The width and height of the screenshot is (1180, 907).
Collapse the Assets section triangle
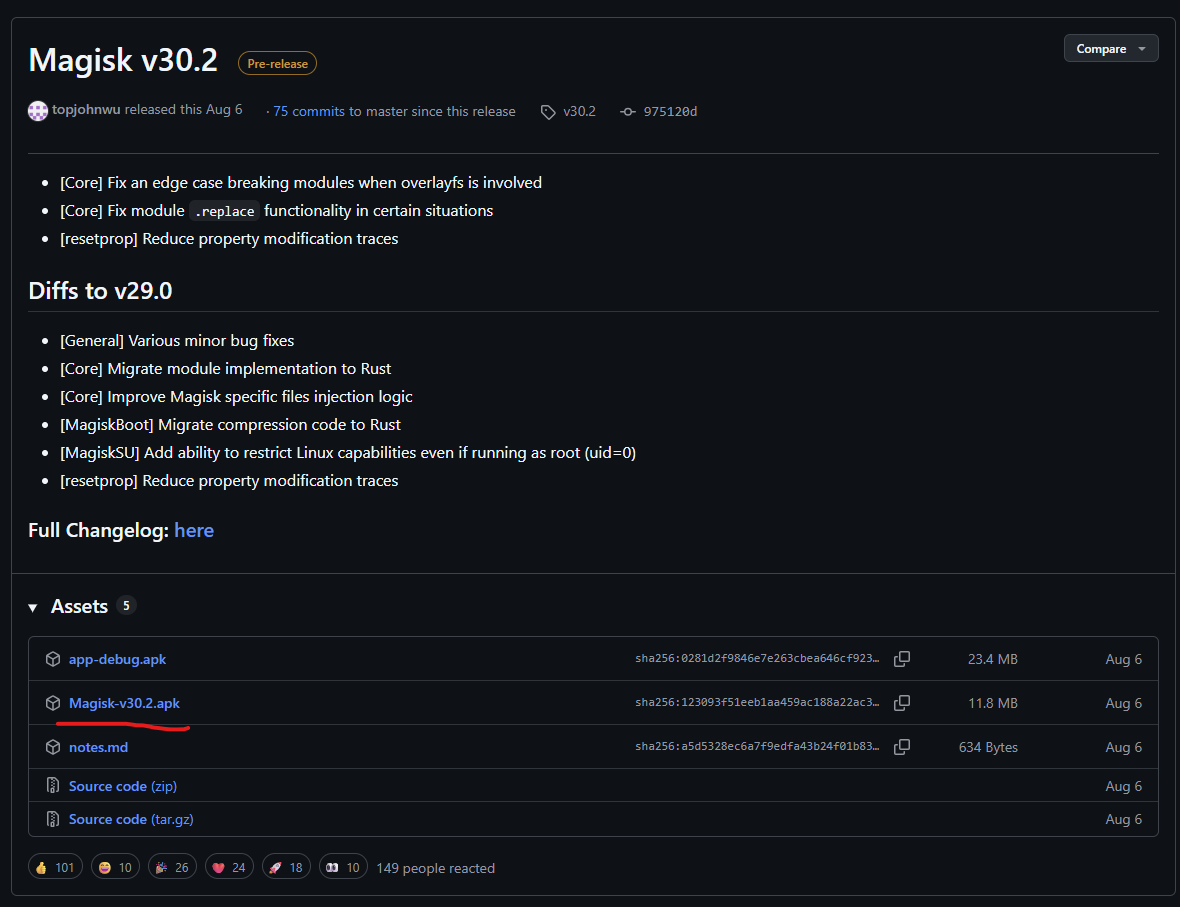click(x=32, y=607)
